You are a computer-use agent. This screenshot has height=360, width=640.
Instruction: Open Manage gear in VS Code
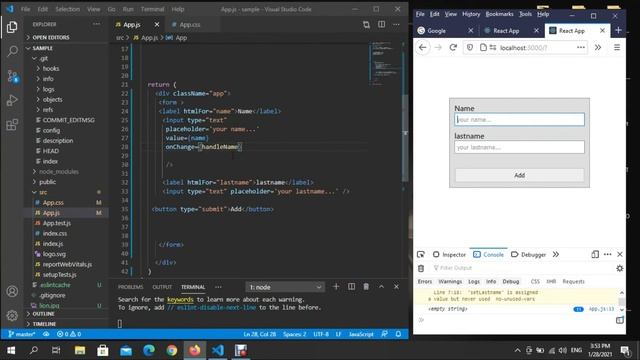pyautogui.click(x=12, y=315)
